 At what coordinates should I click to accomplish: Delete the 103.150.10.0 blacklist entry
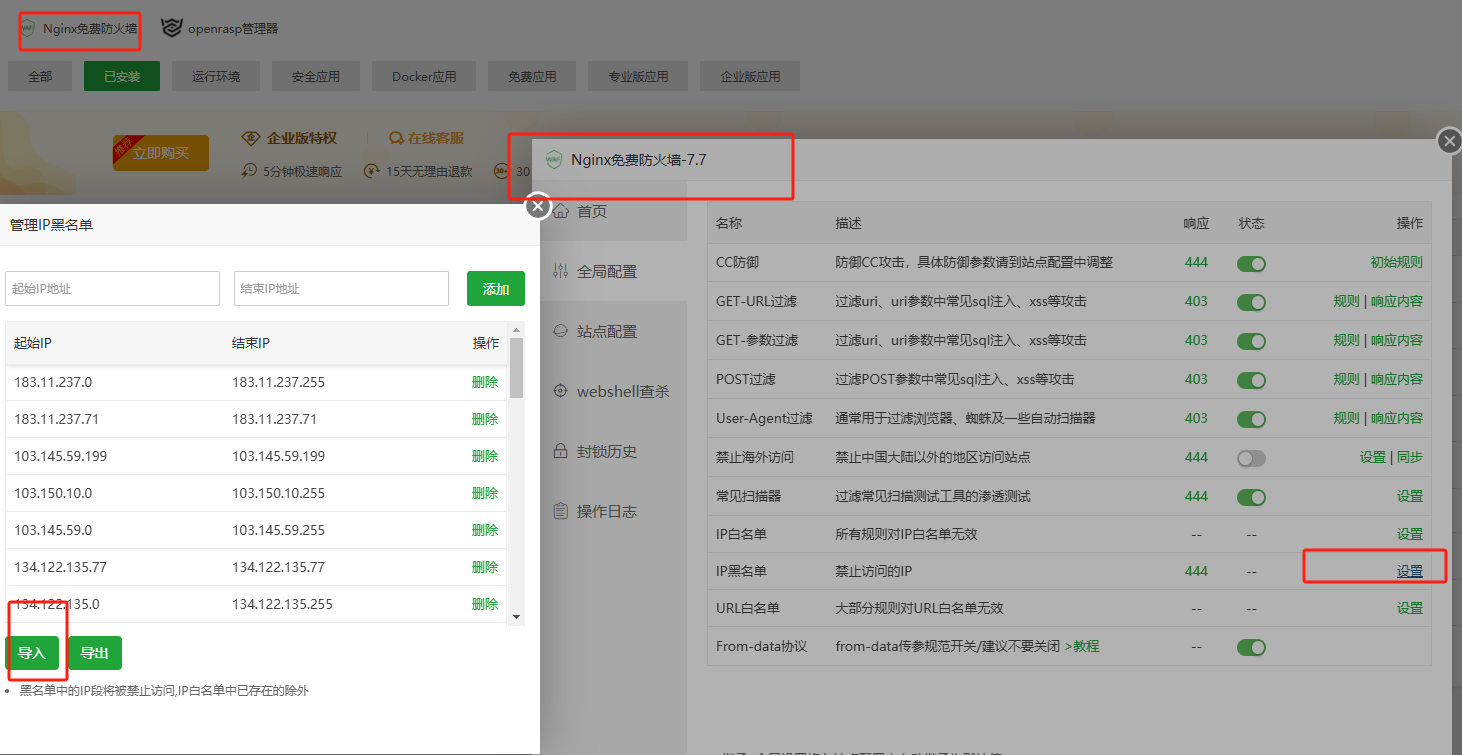(484, 493)
